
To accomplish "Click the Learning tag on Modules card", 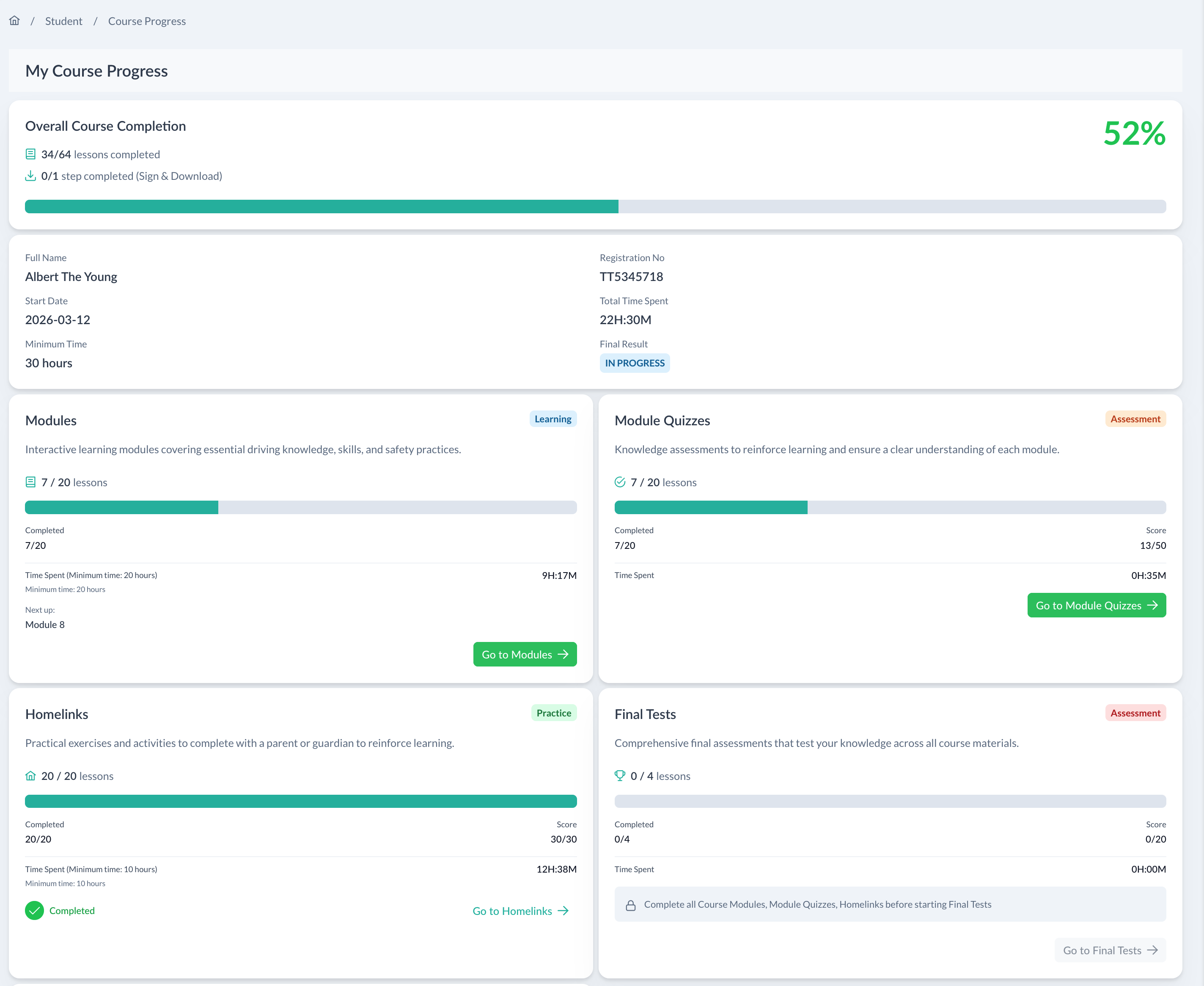I will [x=553, y=419].
